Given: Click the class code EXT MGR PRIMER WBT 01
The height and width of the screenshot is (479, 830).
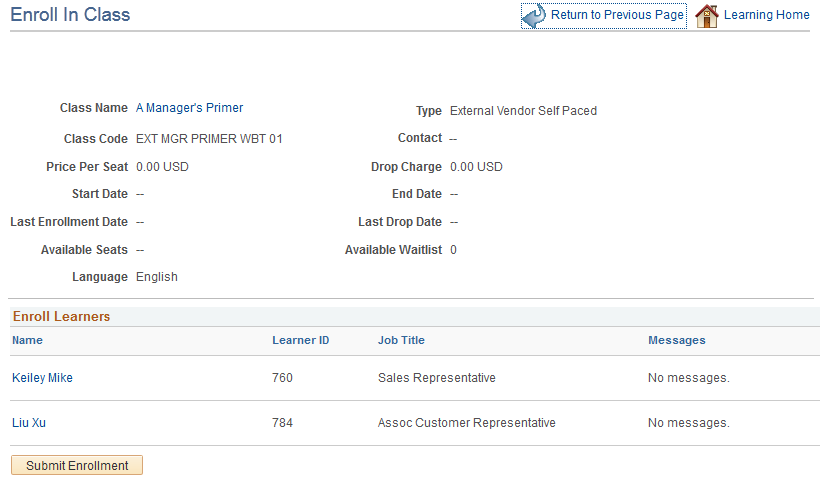Looking at the screenshot, I should click(x=209, y=139).
